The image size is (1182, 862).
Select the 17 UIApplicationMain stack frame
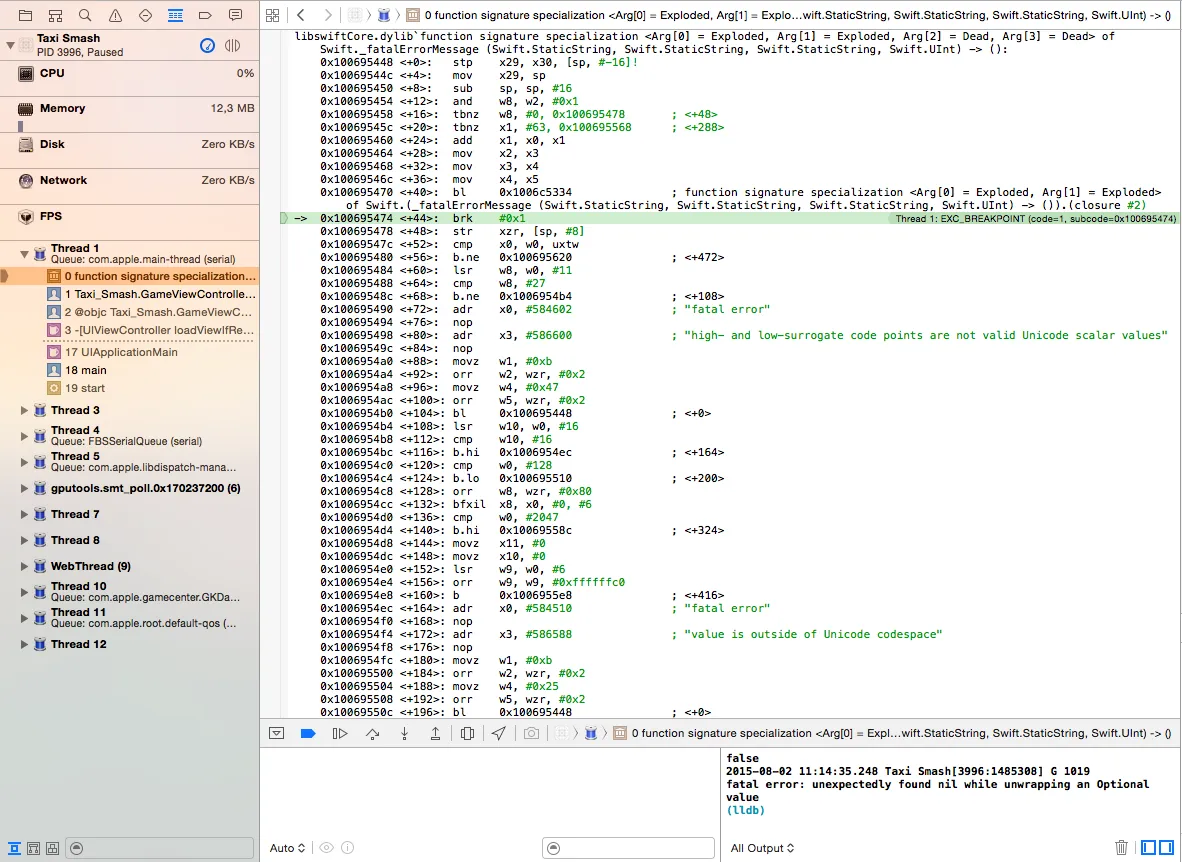pos(121,352)
